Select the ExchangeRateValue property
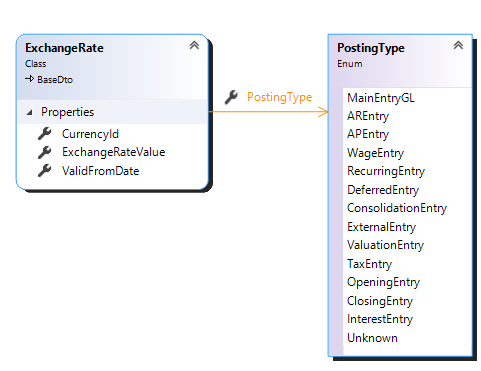The image size is (481, 371). 114,152
